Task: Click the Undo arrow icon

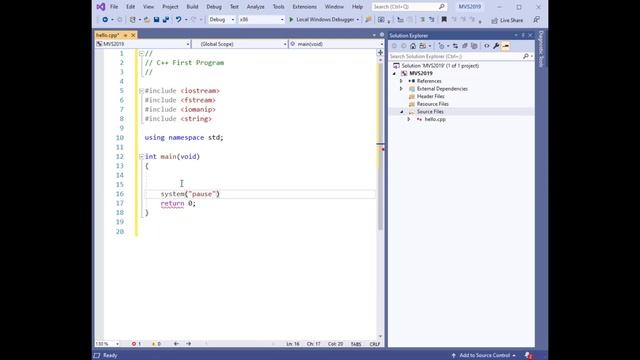Action: pyautogui.click(x=178, y=20)
